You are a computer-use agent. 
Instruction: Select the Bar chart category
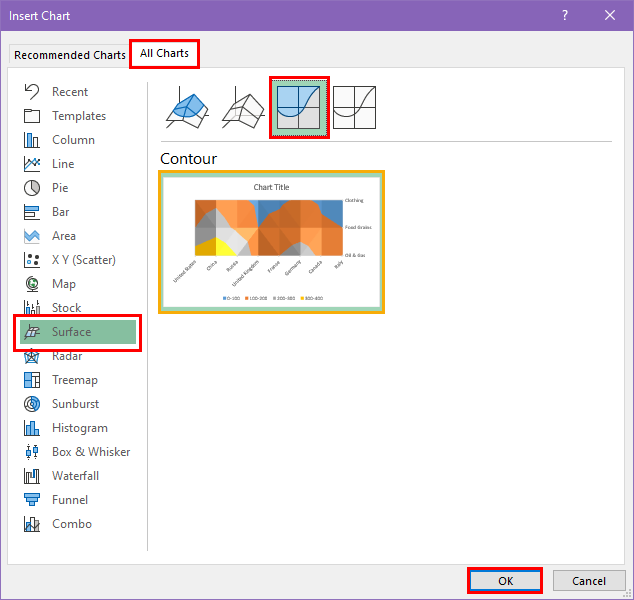78,212
